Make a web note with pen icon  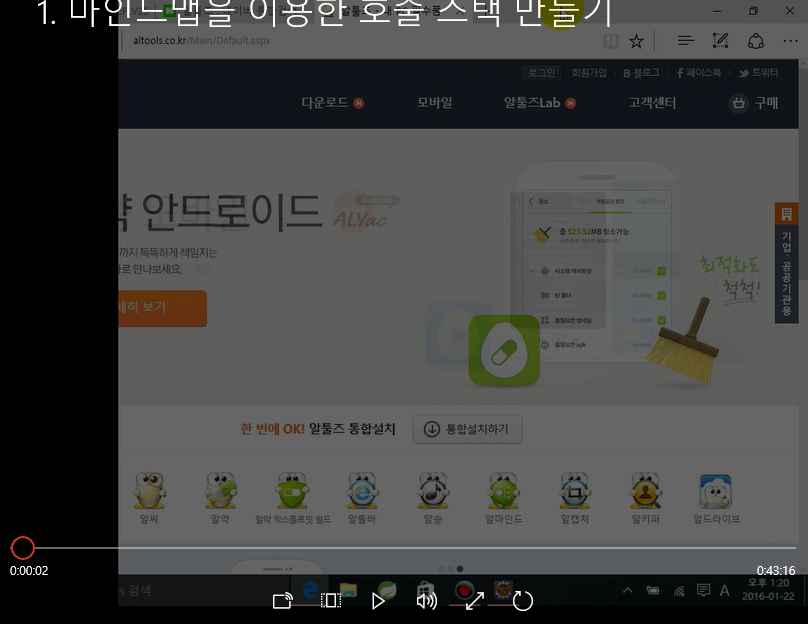[720, 41]
